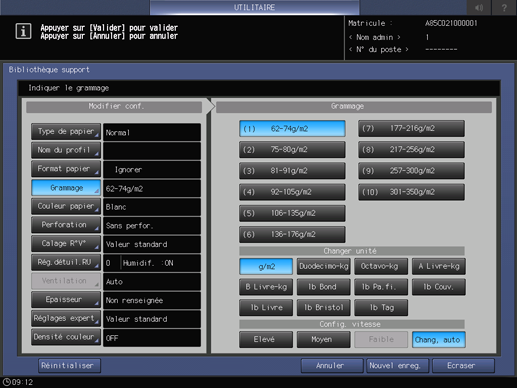Click the Nouvel enreg. button

(398, 366)
